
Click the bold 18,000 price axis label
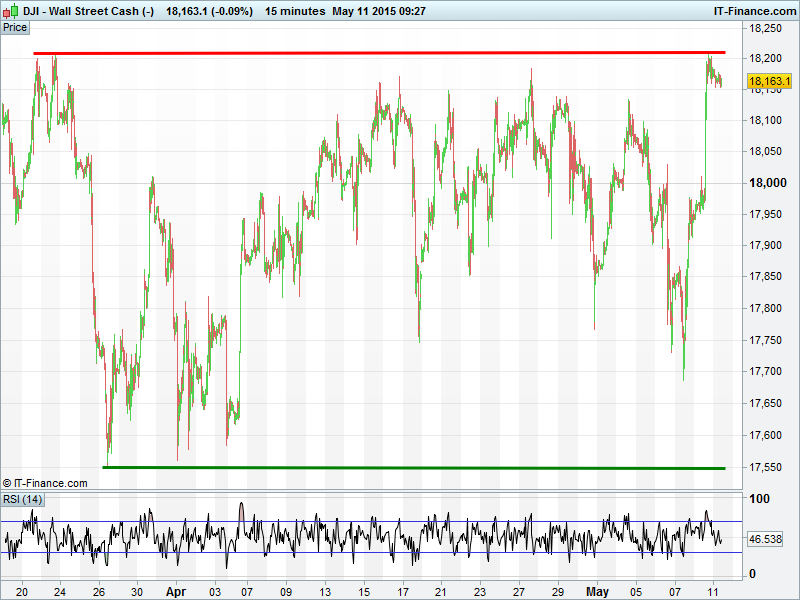pyautogui.click(x=767, y=183)
